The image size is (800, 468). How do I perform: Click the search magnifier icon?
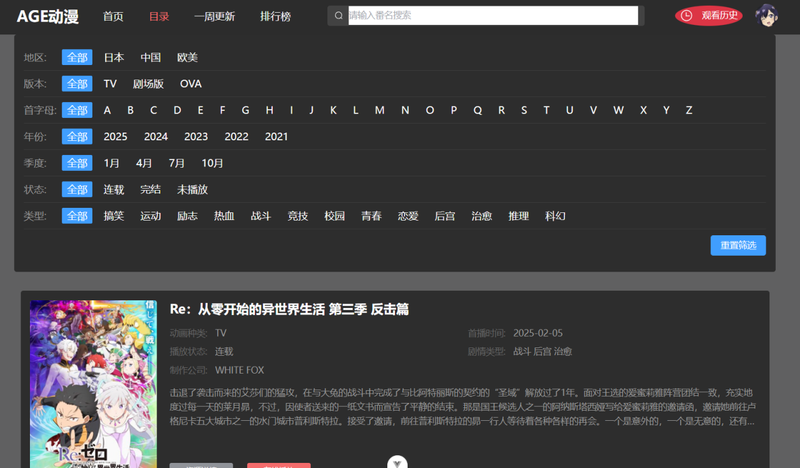pos(338,16)
